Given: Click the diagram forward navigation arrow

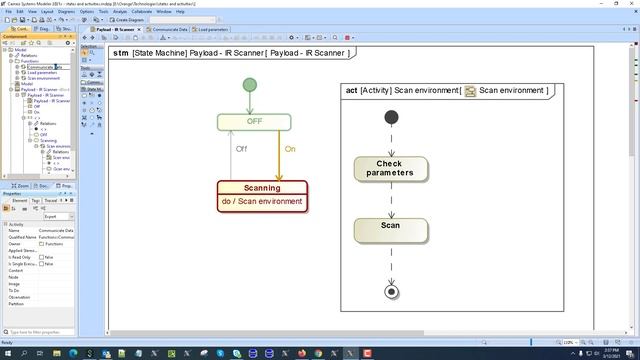Looking at the screenshot, I should coord(92,38).
